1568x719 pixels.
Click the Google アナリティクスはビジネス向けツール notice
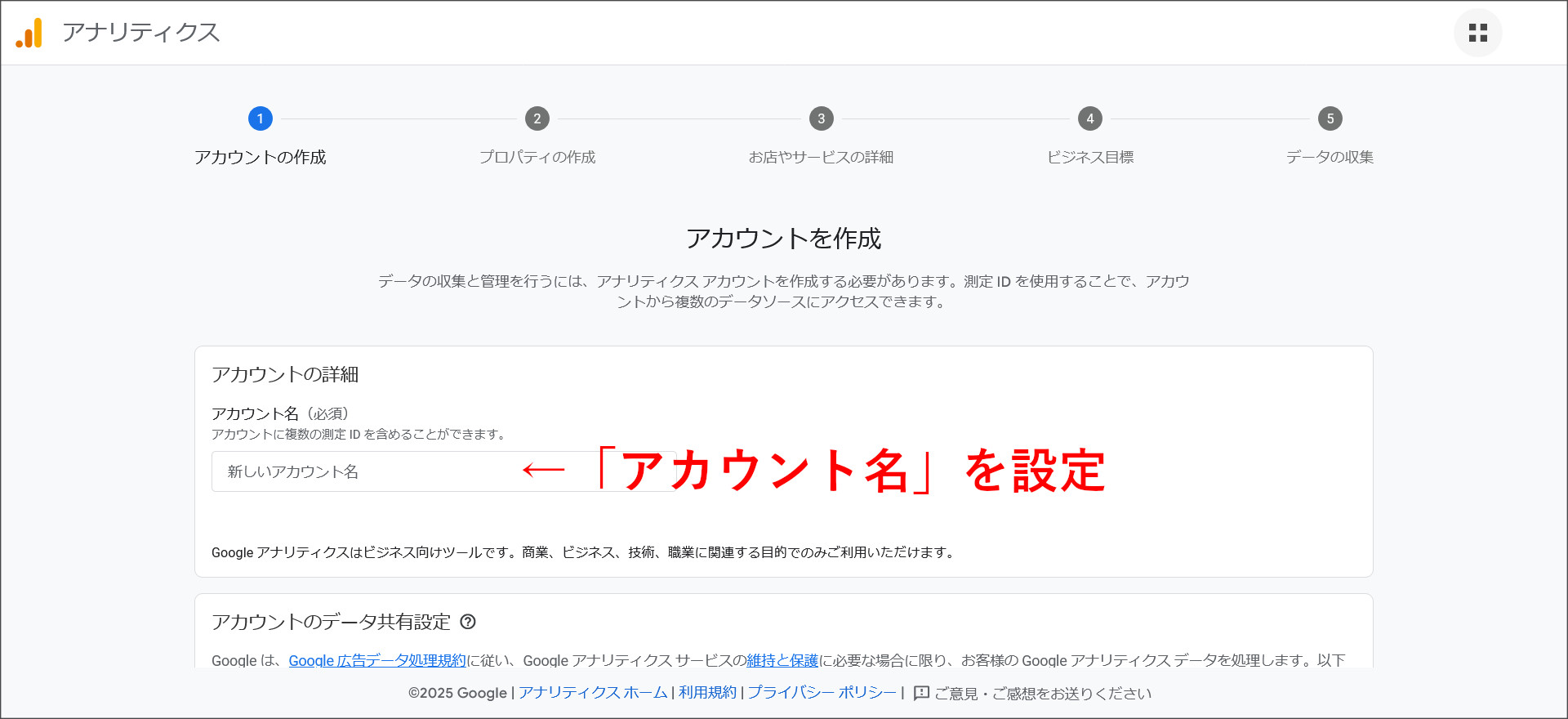(x=583, y=552)
